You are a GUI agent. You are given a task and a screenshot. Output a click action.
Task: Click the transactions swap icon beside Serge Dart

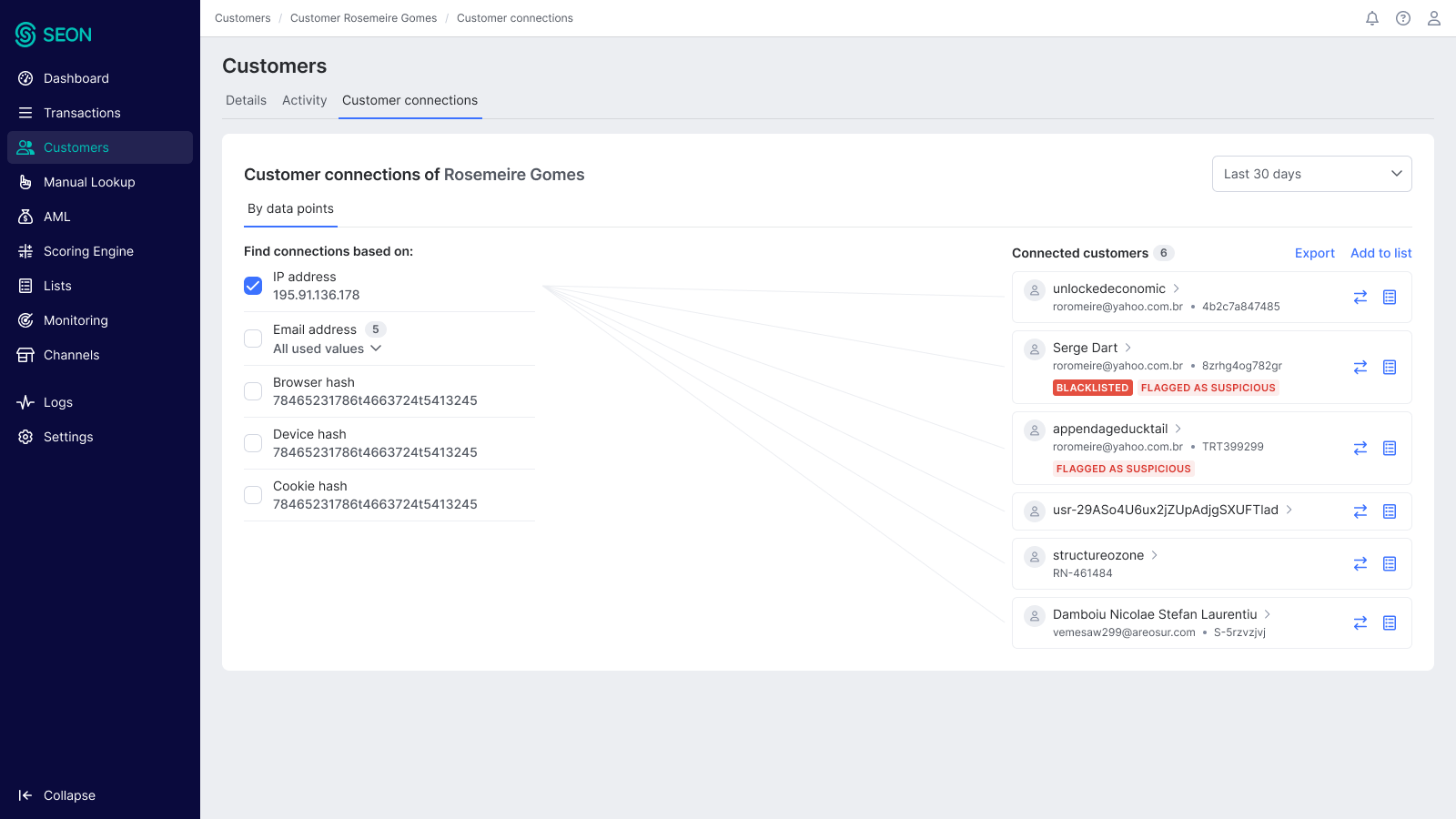tap(1360, 367)
